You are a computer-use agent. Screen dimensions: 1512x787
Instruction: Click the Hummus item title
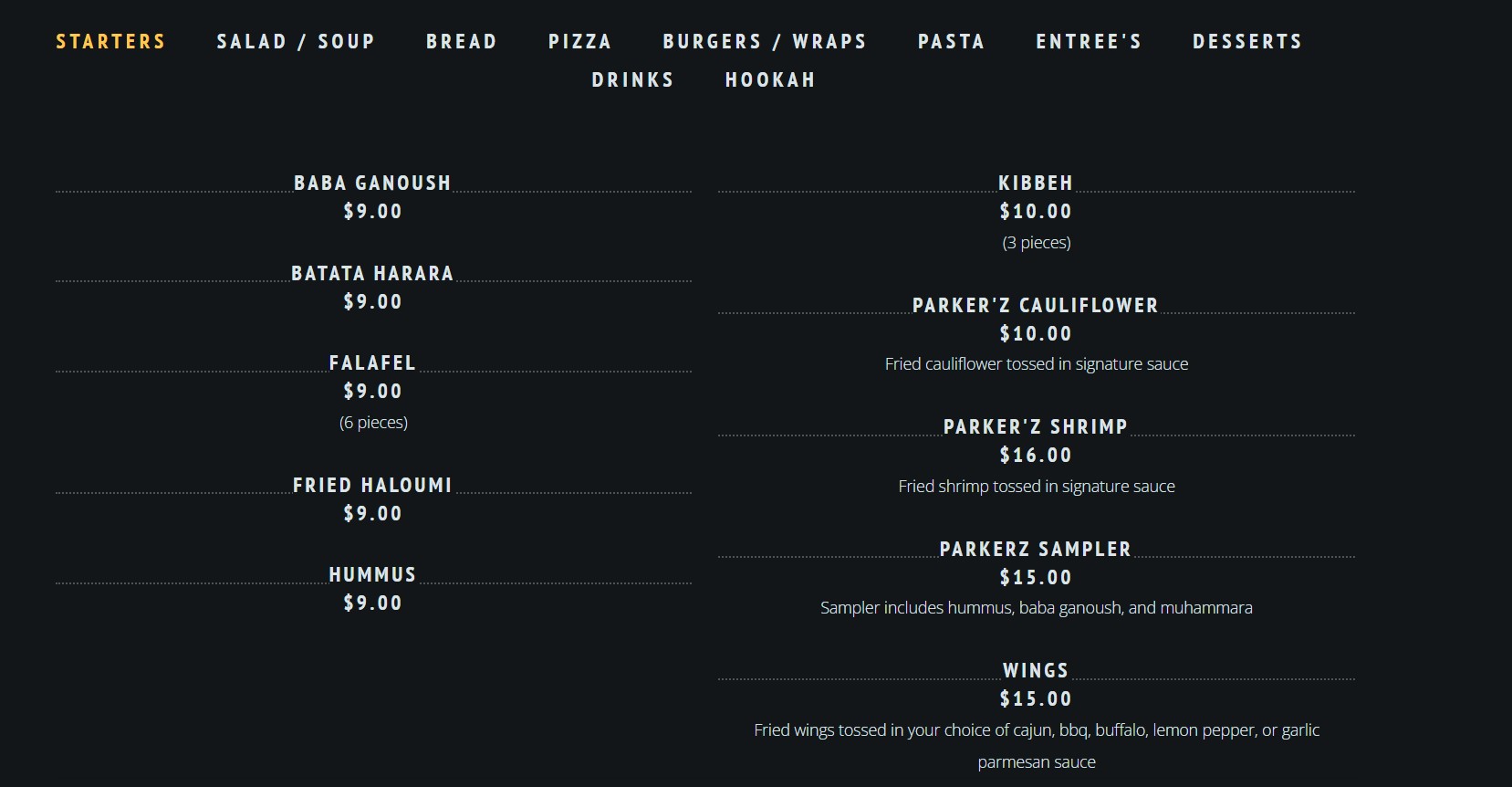[372, 575]
